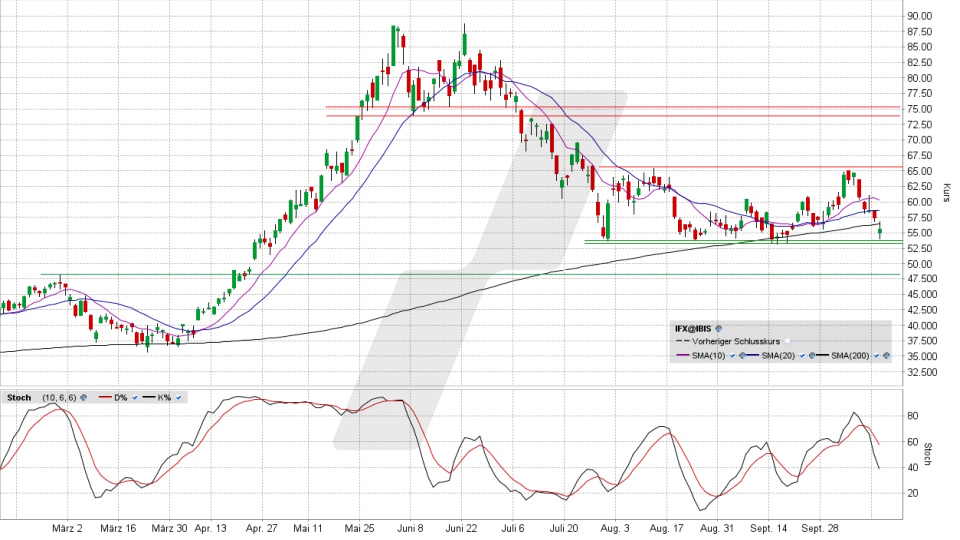The width and height of the screenshot is (960, 540).
Task: Open SMA(10) settings icon
Action: tap(742, 356)
